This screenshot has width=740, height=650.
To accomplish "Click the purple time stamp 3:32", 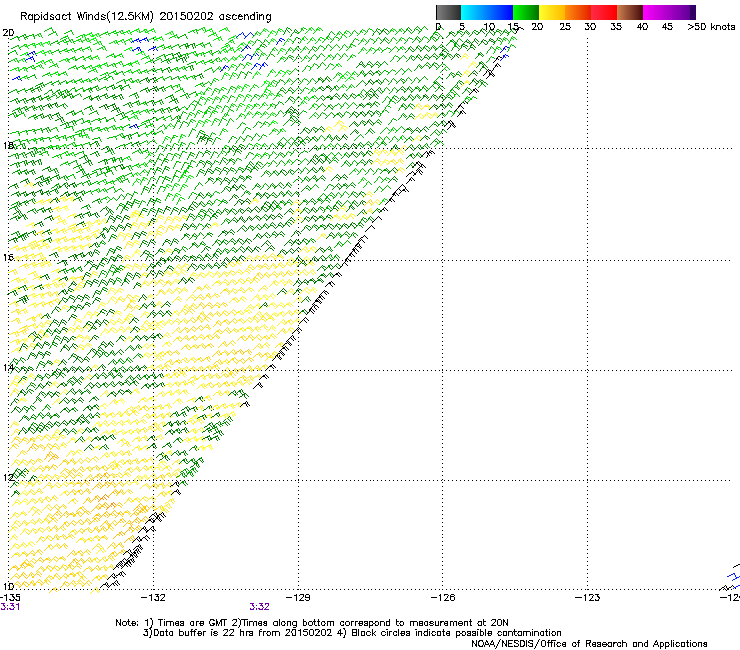I will pyautogui.click(x=260, y=607).
